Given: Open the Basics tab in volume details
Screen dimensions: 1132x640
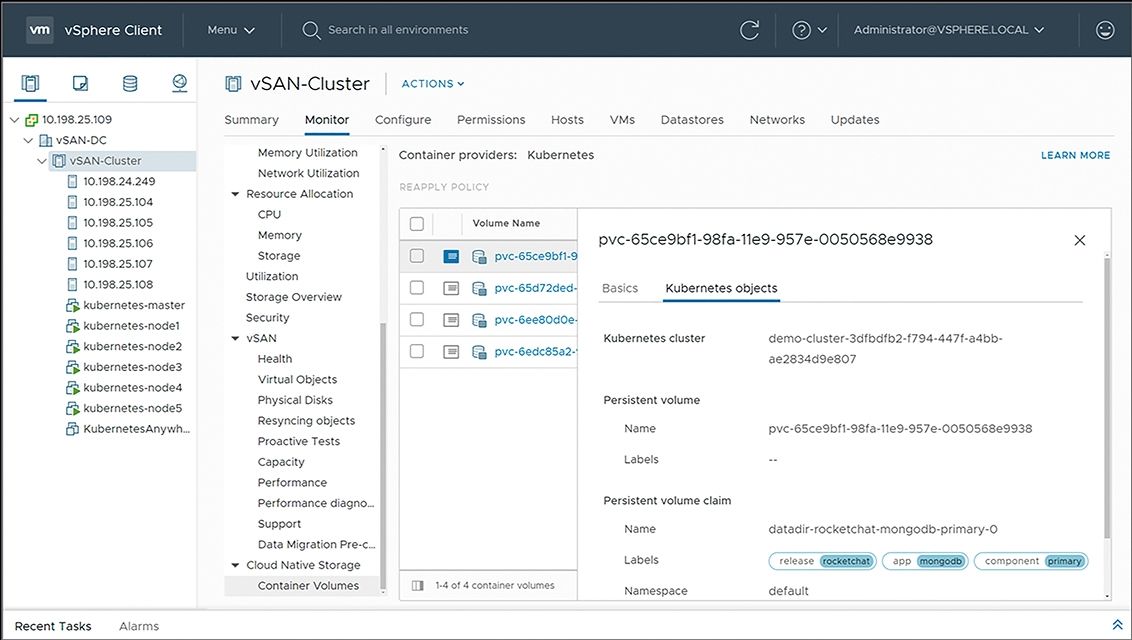Looking at the screenshot, I should [x=619, y=288].
